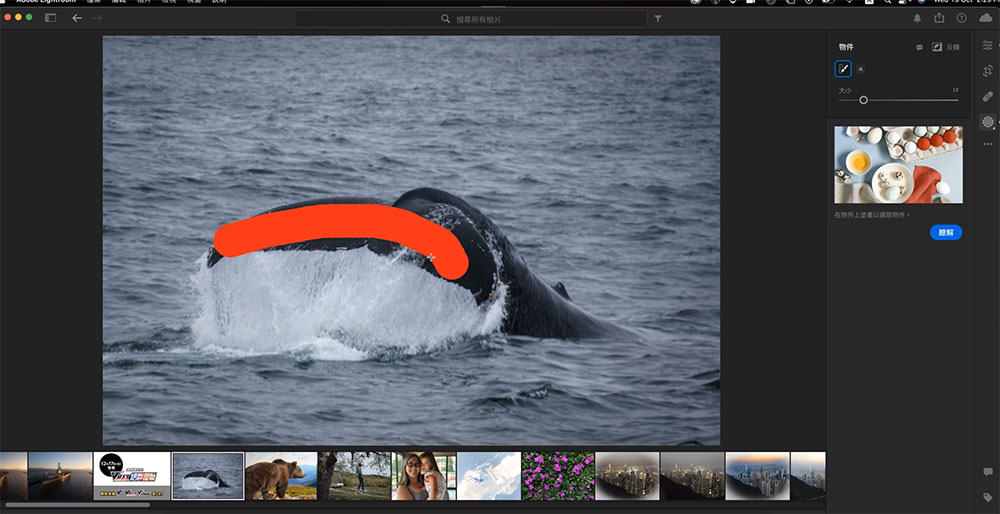Open the search filter funnel
1000x514 pixels.
pyautogui.click(x=658, y=18)
